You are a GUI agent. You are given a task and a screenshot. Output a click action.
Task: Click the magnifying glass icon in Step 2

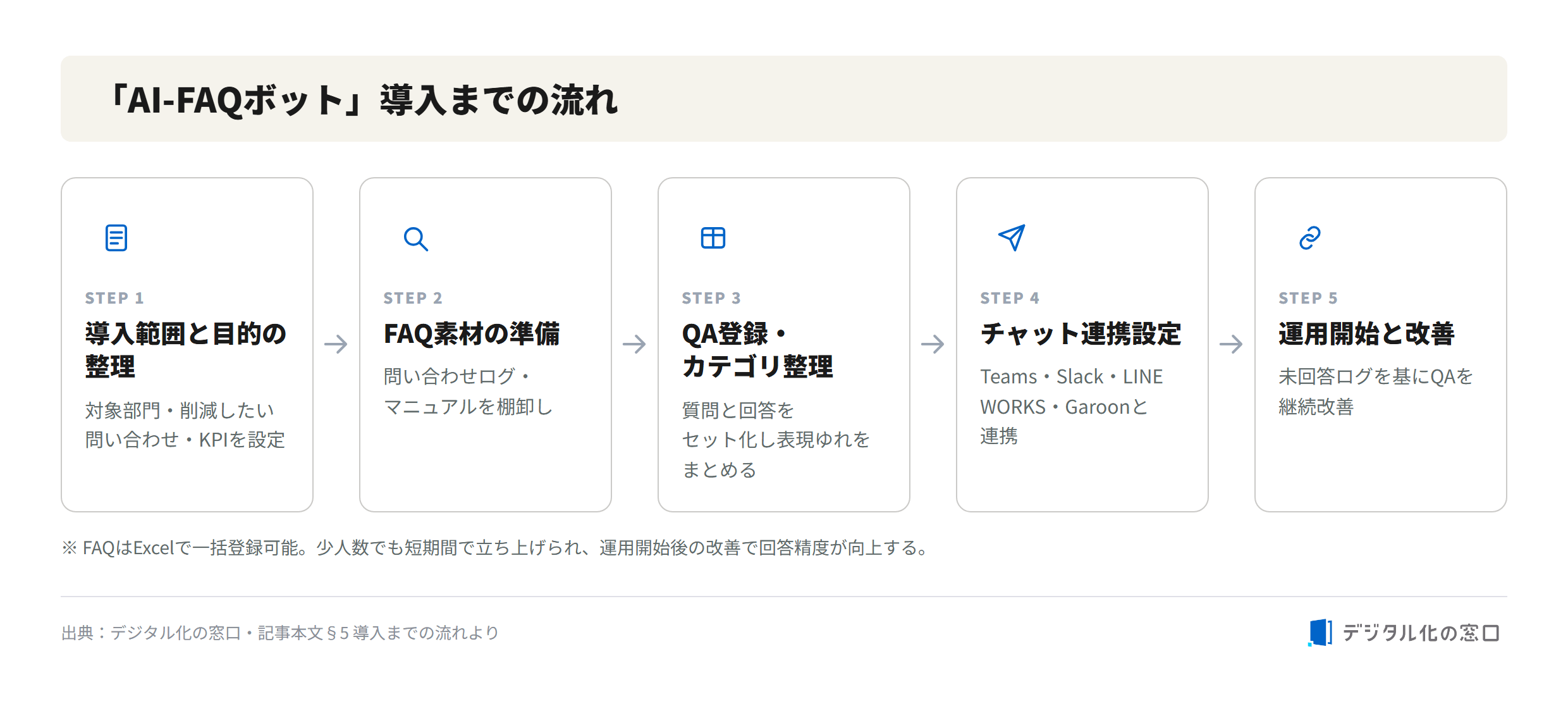pos(415,238)
